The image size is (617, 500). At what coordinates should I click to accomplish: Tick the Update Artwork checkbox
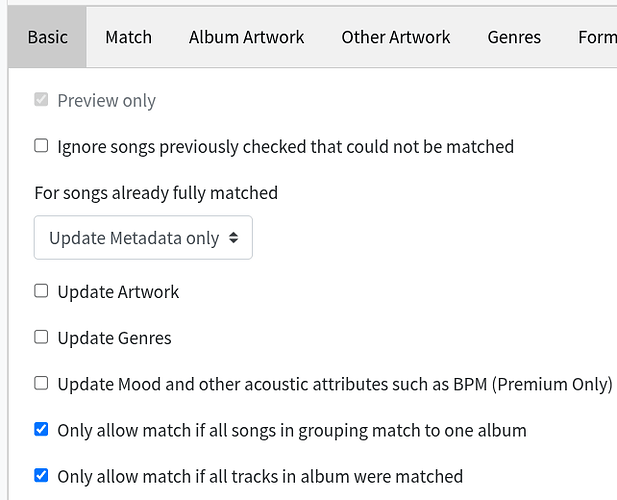[41, 291]
